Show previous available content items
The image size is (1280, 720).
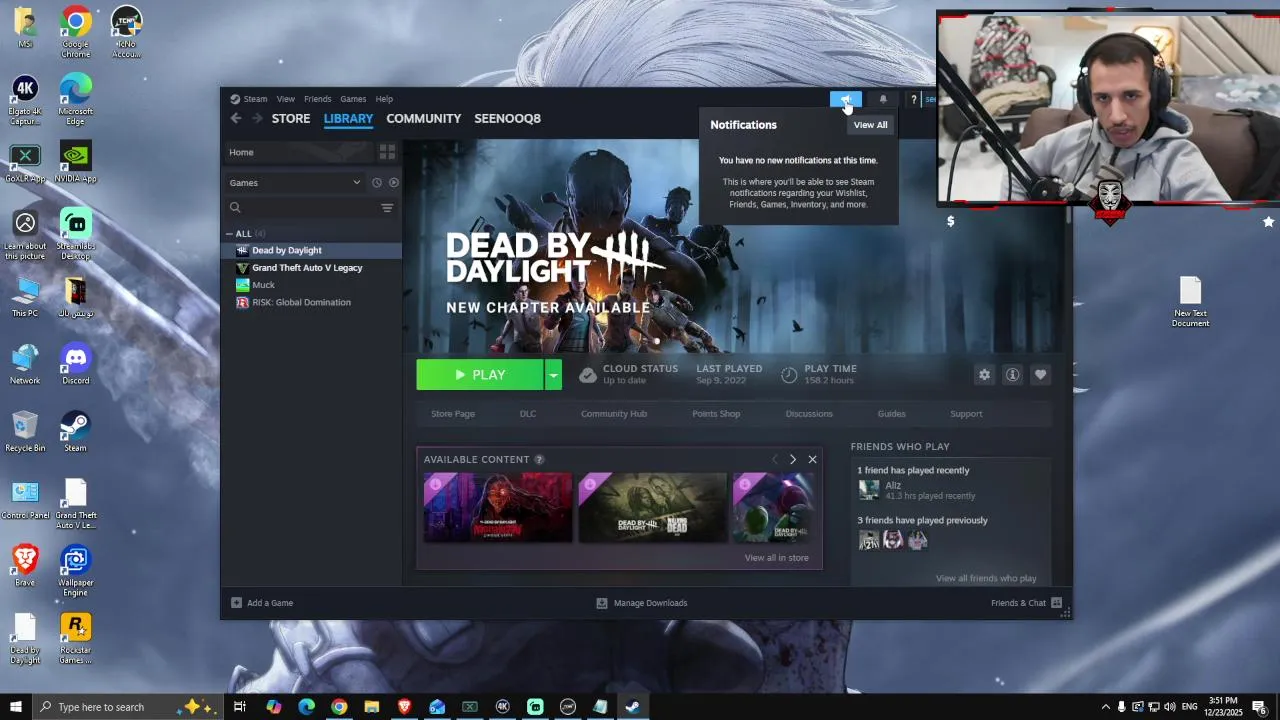coord(774,460)
